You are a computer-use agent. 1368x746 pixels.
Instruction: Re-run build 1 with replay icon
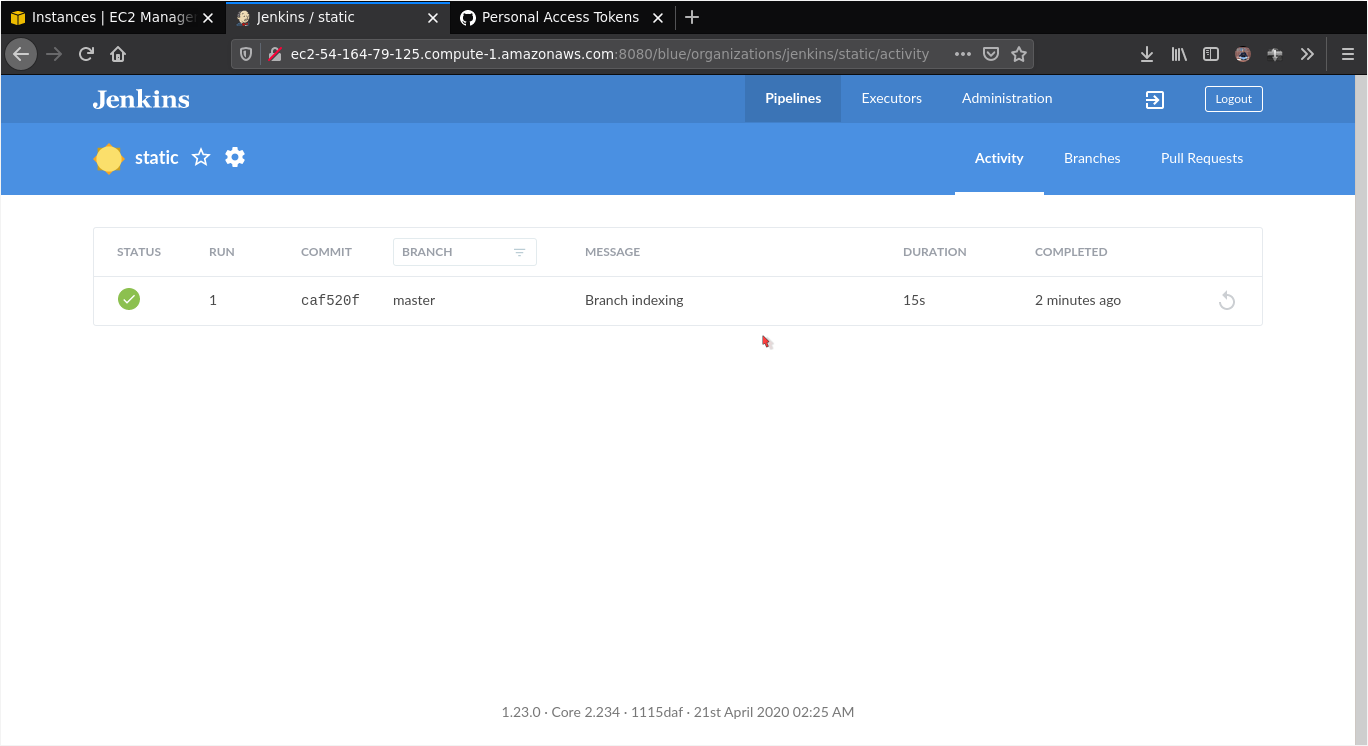(x=1227, y=301)
